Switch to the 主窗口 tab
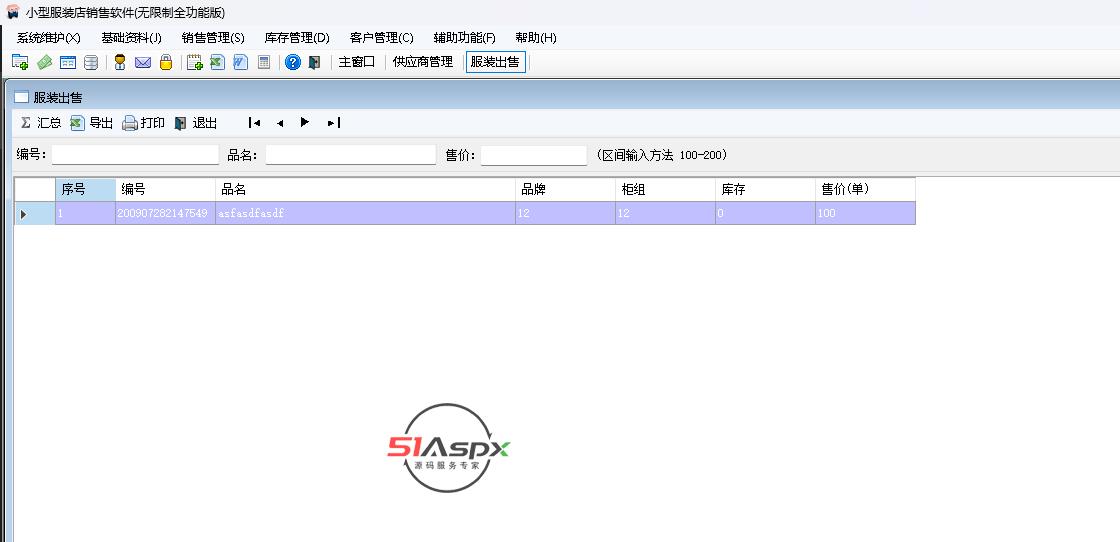1120x542 pixels. (356, 62)
